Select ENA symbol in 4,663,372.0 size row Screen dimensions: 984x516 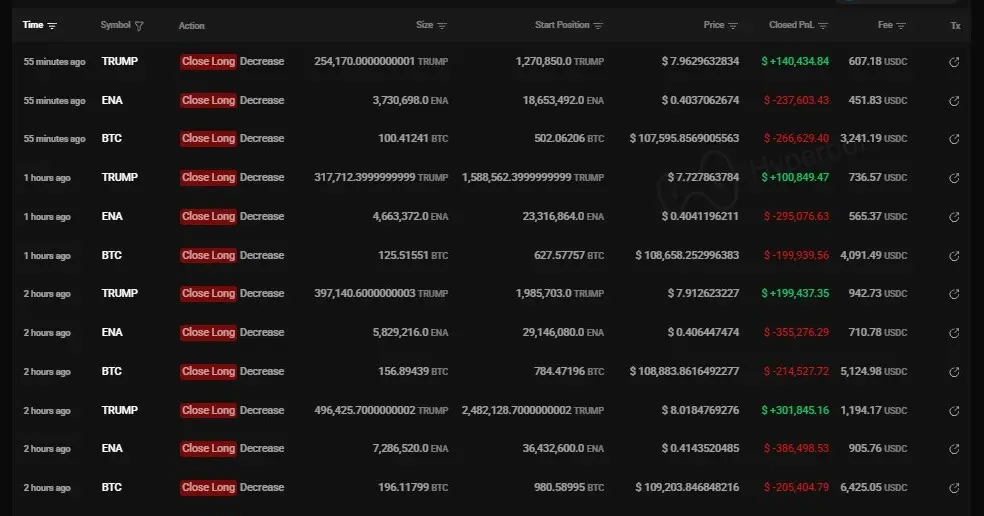click(x=112, y=217)
